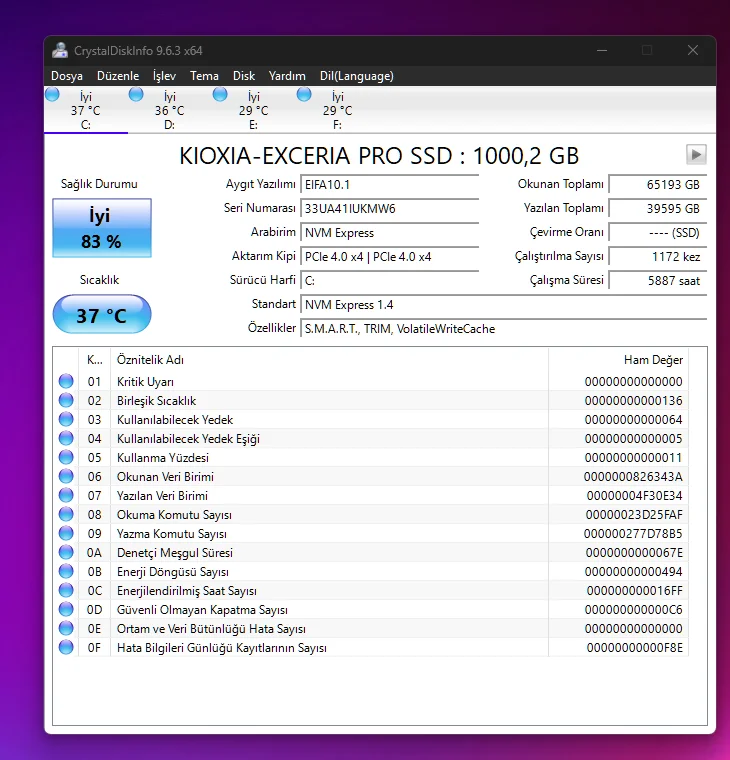Click status orb of Güvenli Olmayan Kapatma row
This screenshot has height=760, width=730.
[66, 609]
